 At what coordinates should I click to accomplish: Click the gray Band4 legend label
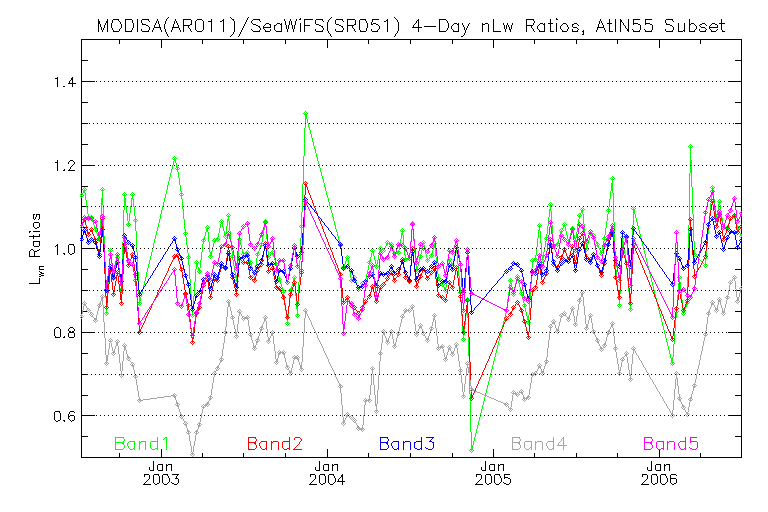tap(539, 444)
